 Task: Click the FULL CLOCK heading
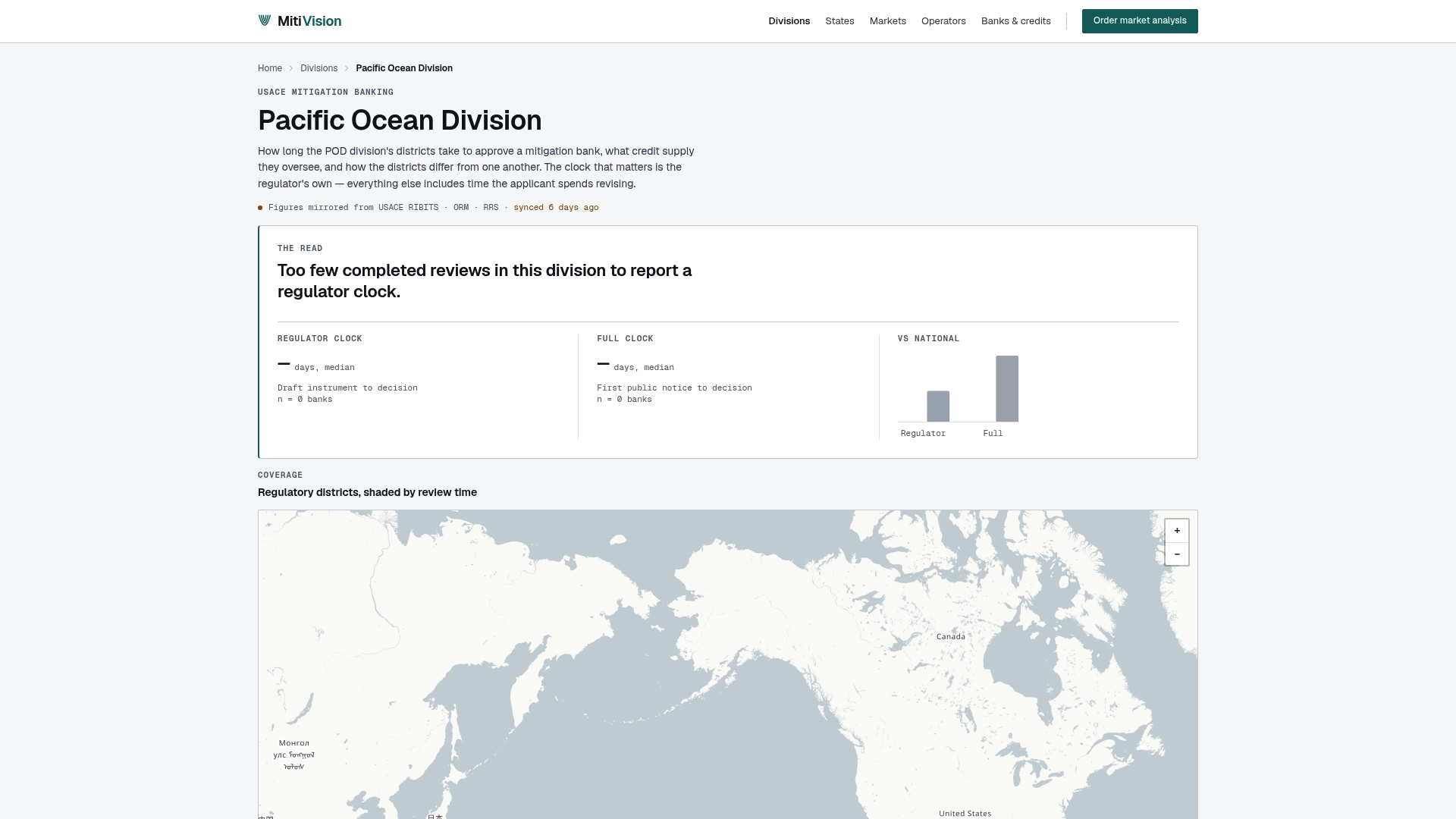(x=625, y=339)
